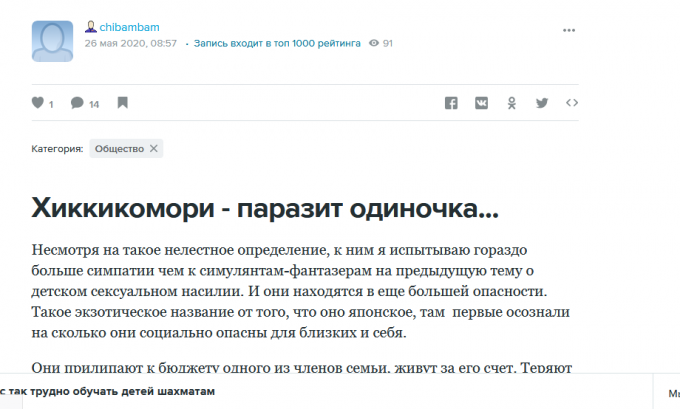Viewport: 680px width, 409px height.
Task: Click the comment count 14
Action: 94,103
